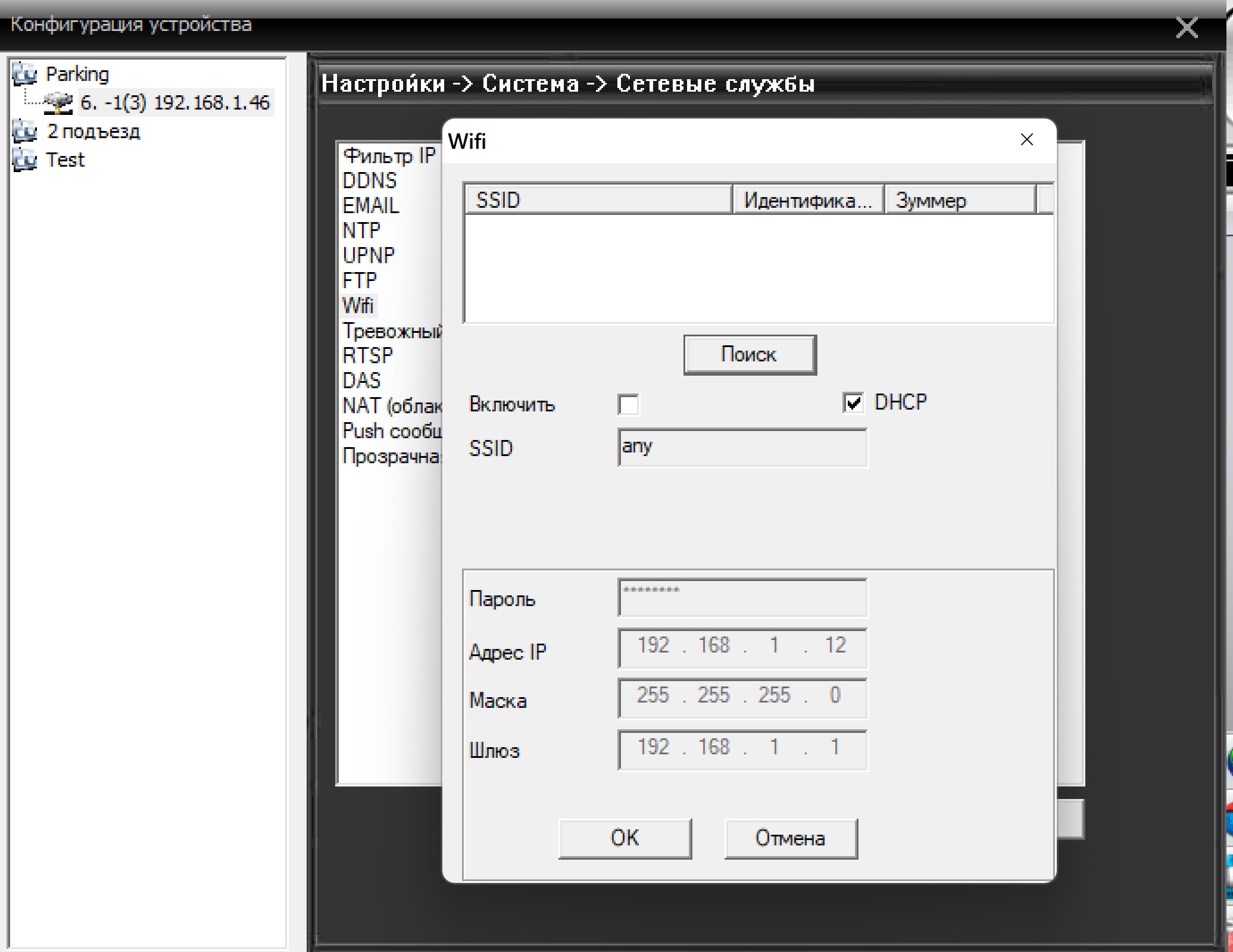Uncheck the DHCP checkbox

[853, 403]
